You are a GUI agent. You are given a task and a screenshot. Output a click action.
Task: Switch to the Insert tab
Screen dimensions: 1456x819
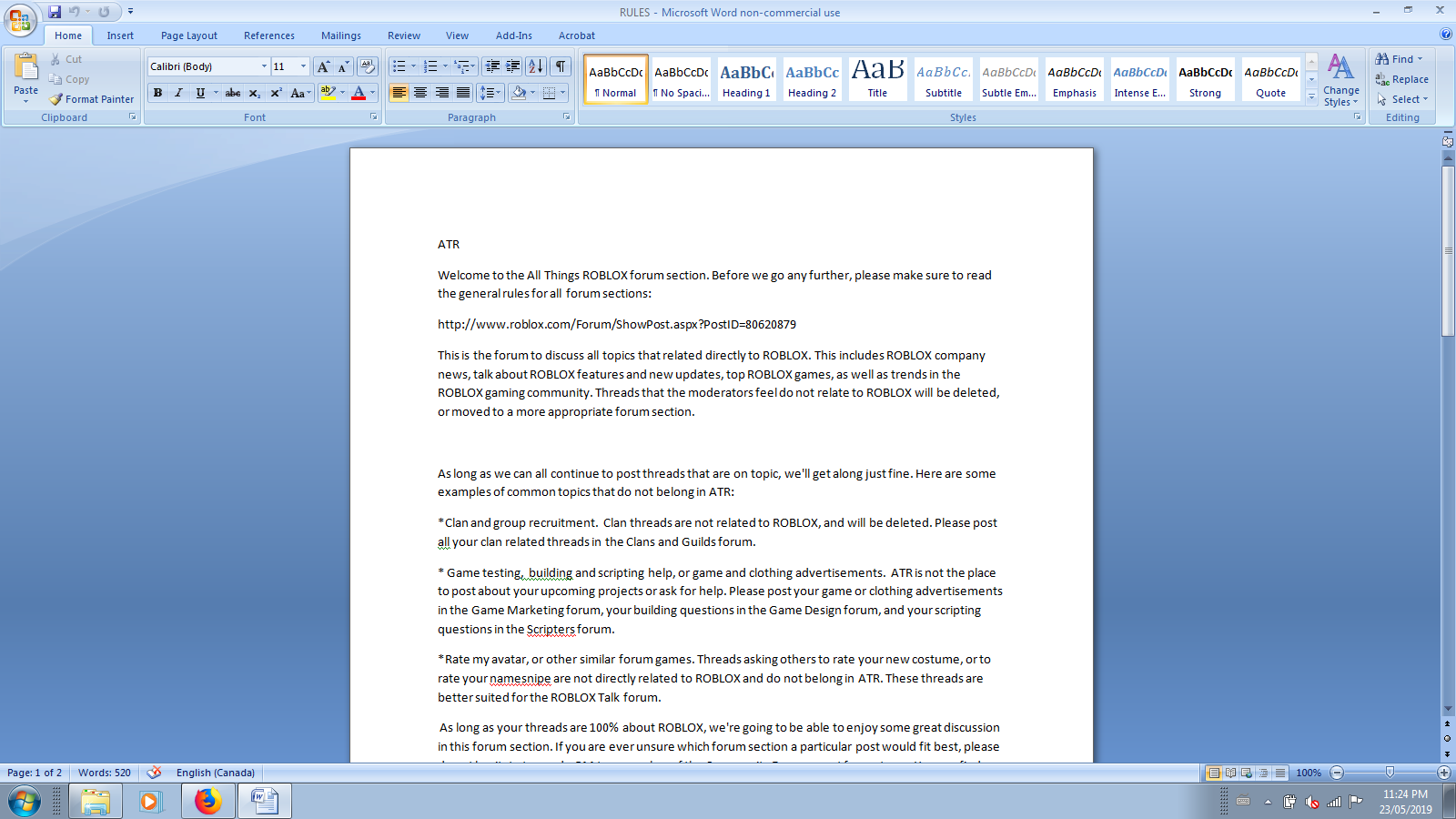[x=120, y=35]
